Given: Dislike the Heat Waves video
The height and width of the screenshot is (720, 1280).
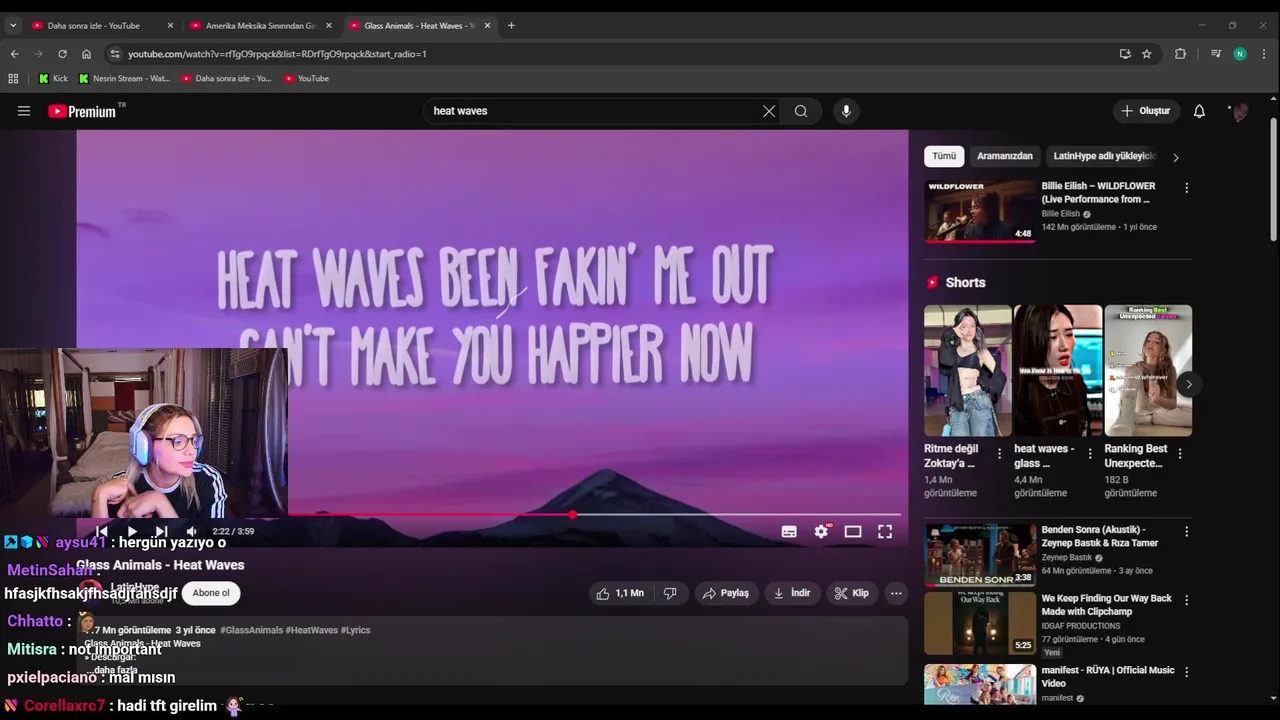Looking at the screenshot, I should click(x=670, y=593).
